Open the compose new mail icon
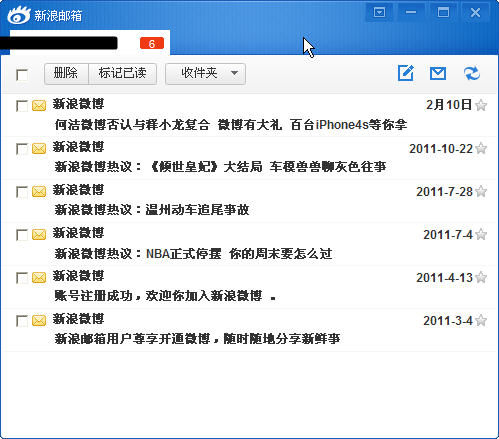The image size is (499, 439). (x=406, y=73)
